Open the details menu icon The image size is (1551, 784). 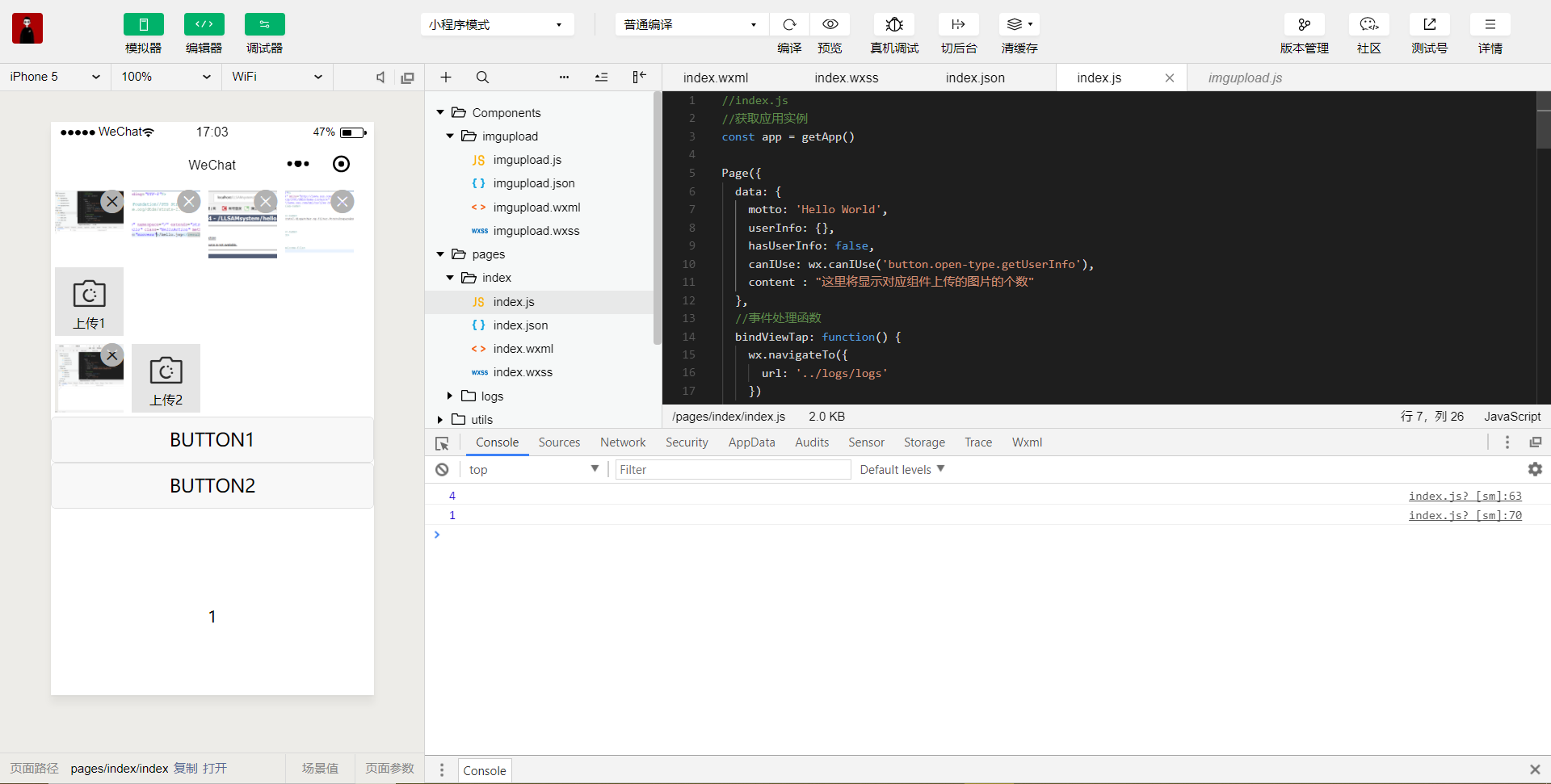point(1490,24)
